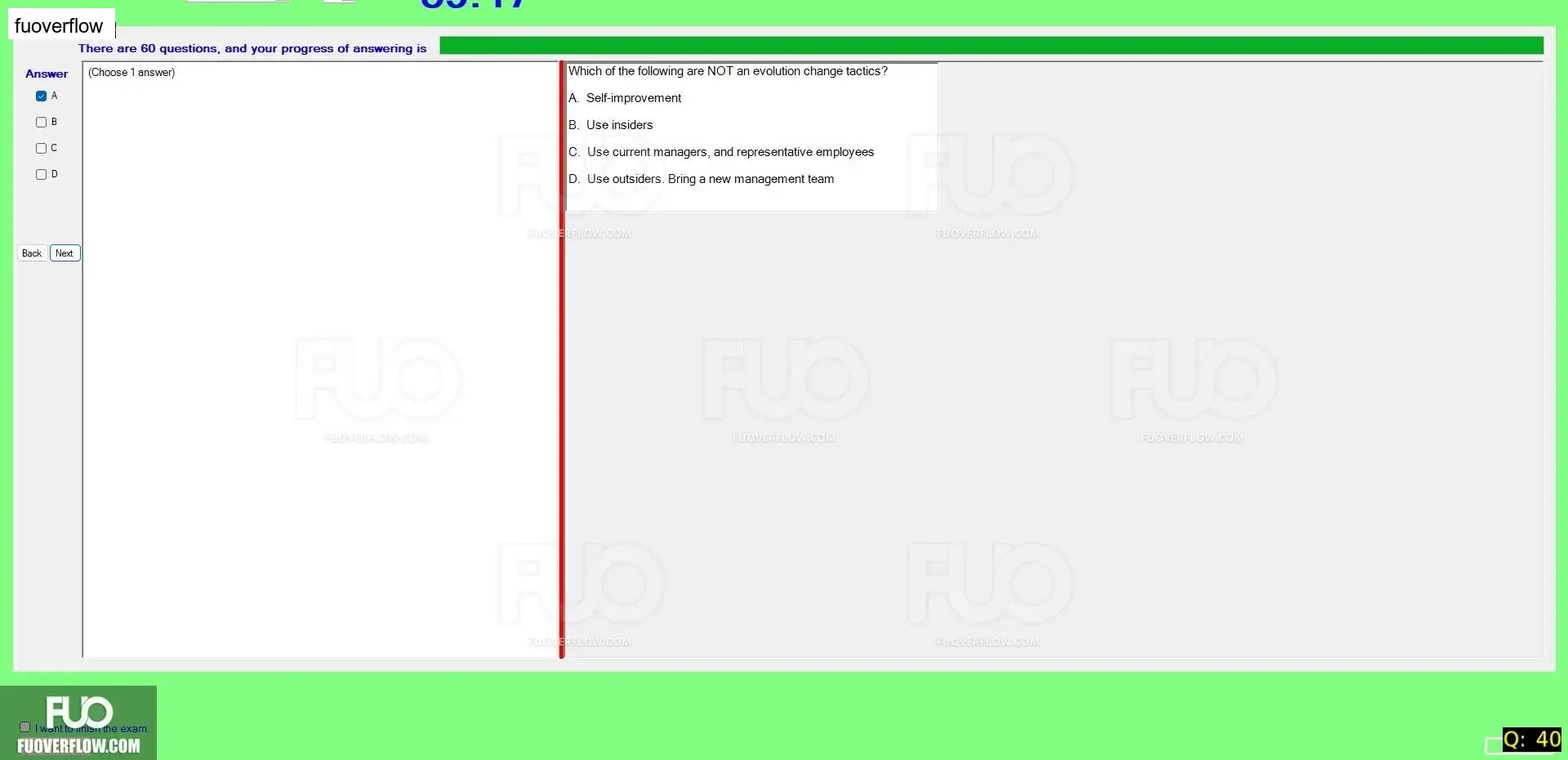Click option C about current managers
This screenshot has height=760, width=1568.
tap(721, 152)
